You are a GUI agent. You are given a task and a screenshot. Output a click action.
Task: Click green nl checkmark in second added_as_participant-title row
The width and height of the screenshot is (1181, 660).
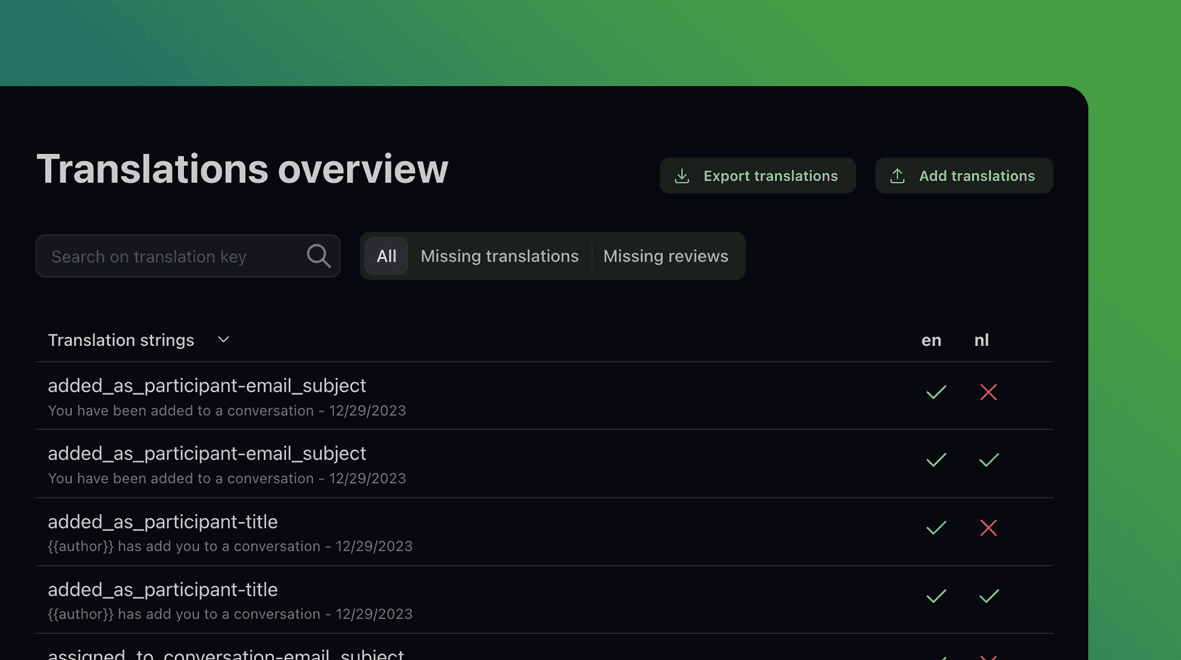click(x=988, y=596)
